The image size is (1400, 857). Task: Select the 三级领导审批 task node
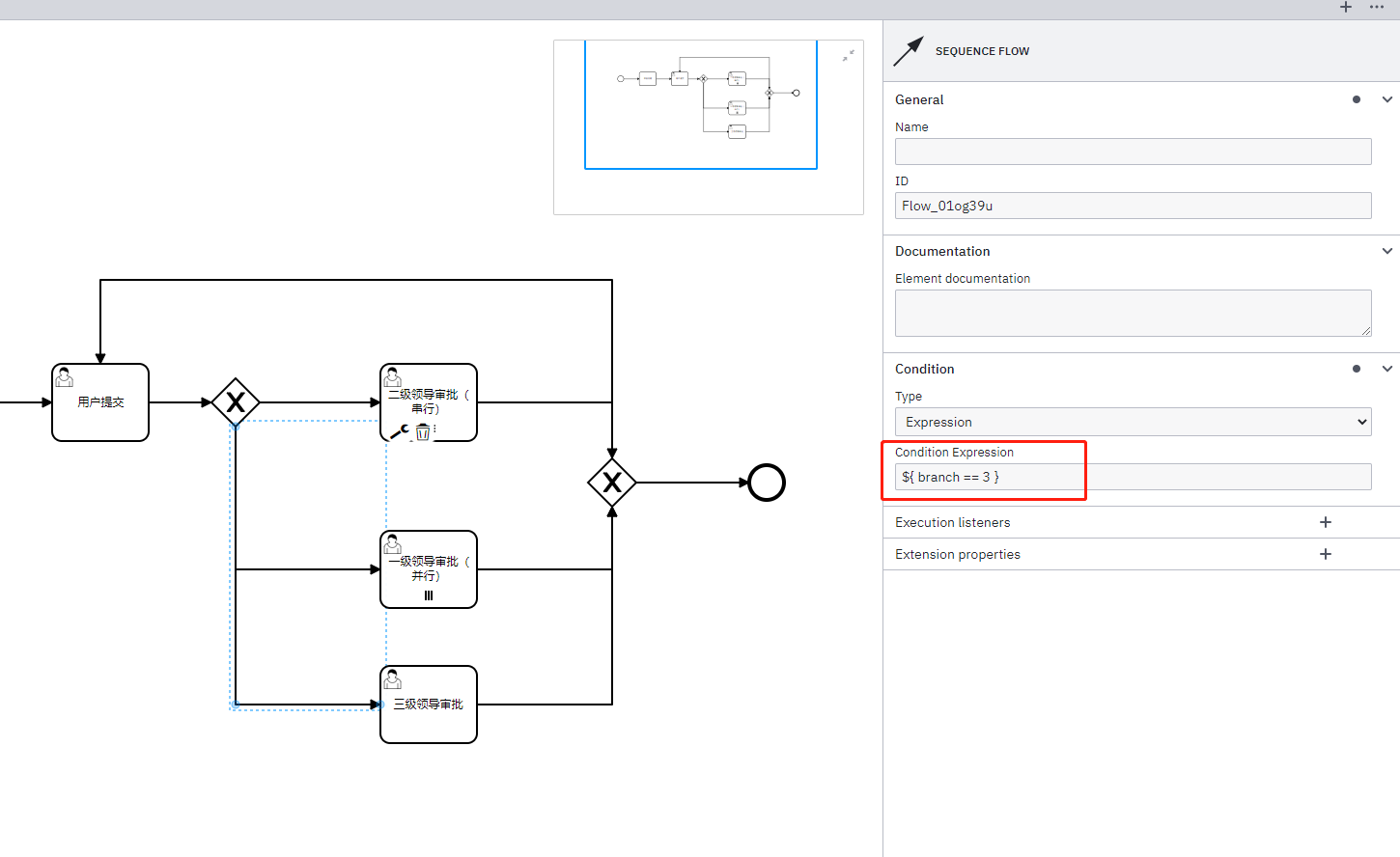(x=429, y=705)
